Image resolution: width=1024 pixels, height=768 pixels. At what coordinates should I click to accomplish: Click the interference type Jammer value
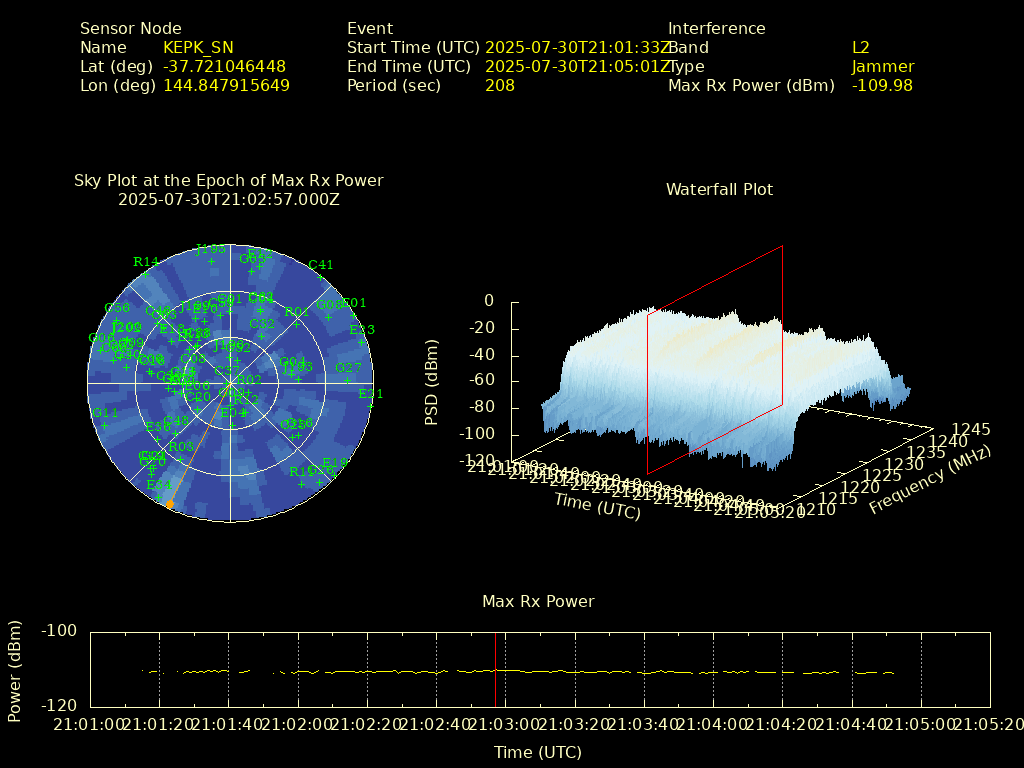(x=883, y=67)
